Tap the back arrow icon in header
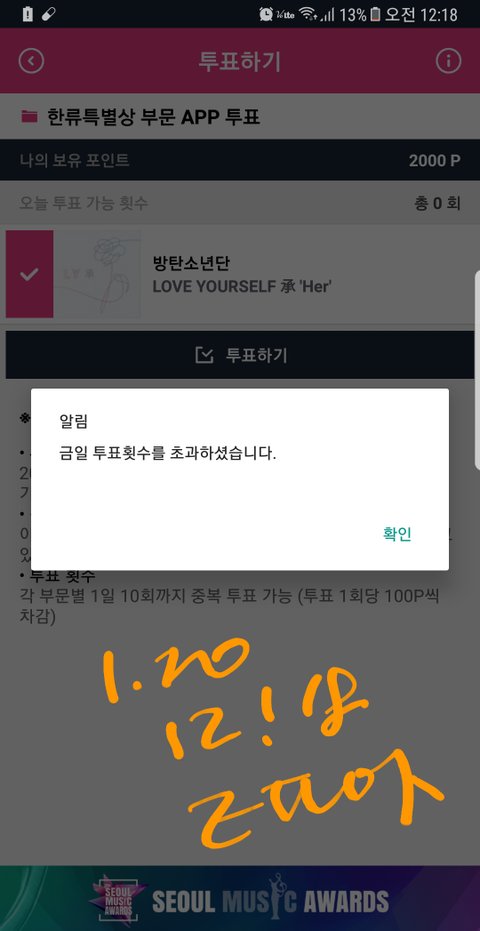This screenshot has height=931, width=480. click(x=31, y=61)
